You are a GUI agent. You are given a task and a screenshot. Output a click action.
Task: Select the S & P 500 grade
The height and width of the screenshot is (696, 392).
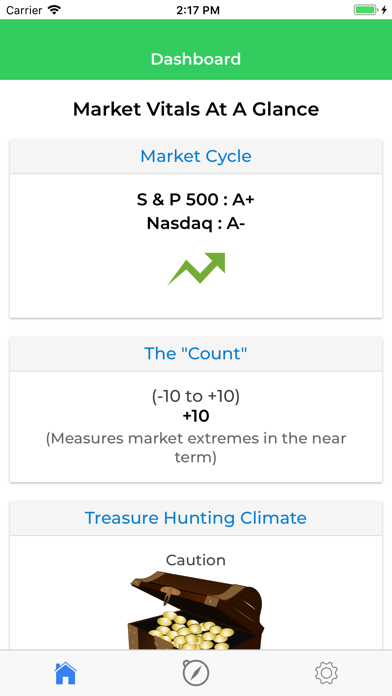point(196,200)
